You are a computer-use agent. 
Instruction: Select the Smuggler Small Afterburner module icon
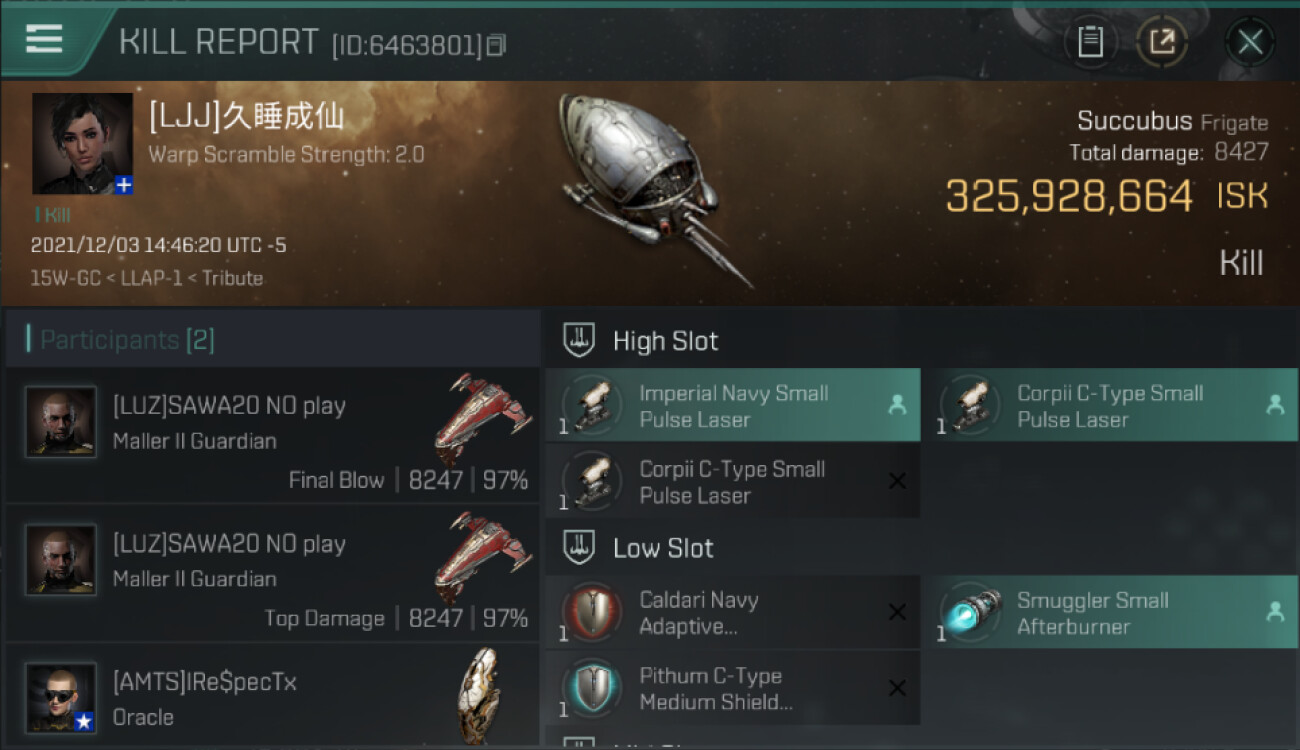tap(969, 612)
